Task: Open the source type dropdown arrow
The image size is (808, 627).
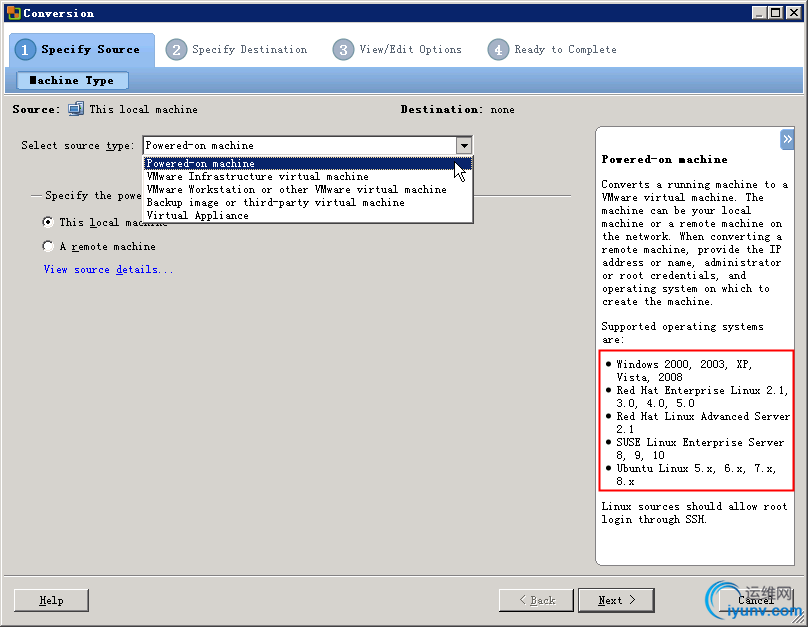Action: (x=464, y=145)
